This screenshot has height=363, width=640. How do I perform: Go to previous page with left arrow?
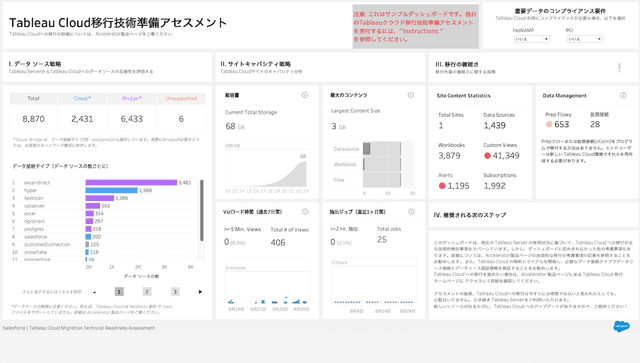[94, 292]
